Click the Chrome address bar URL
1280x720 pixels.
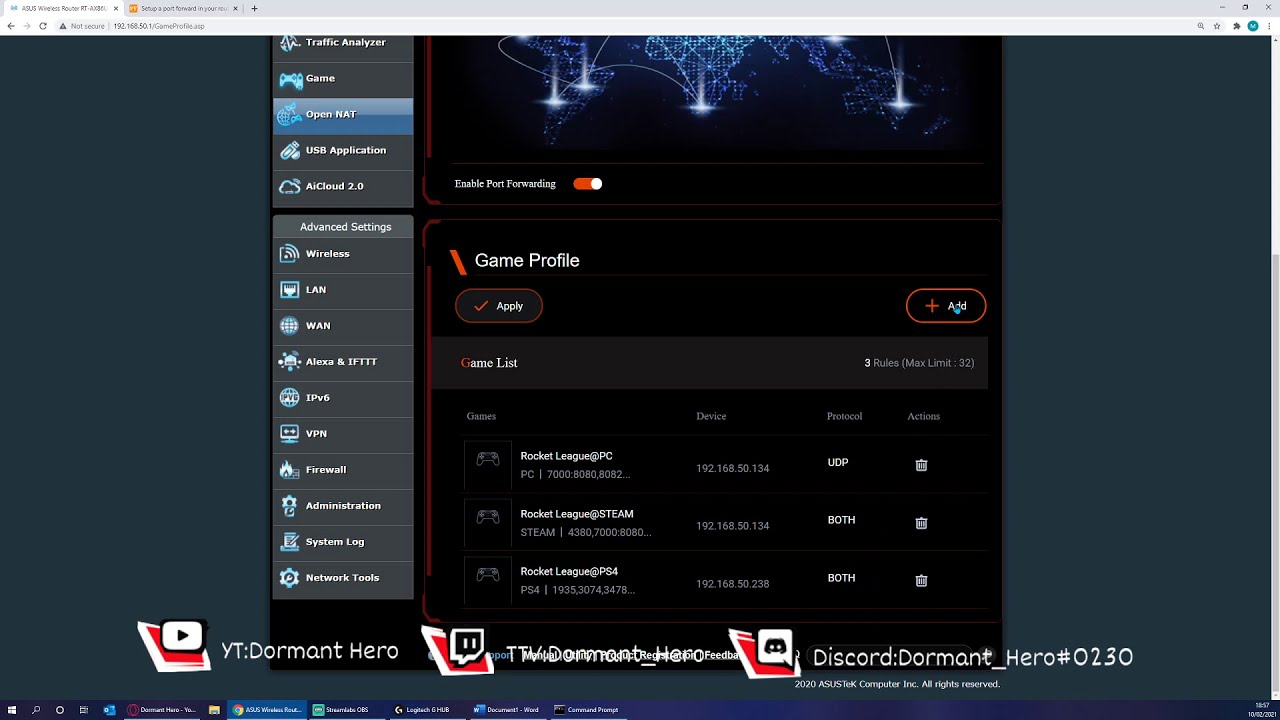coord(159,26)
